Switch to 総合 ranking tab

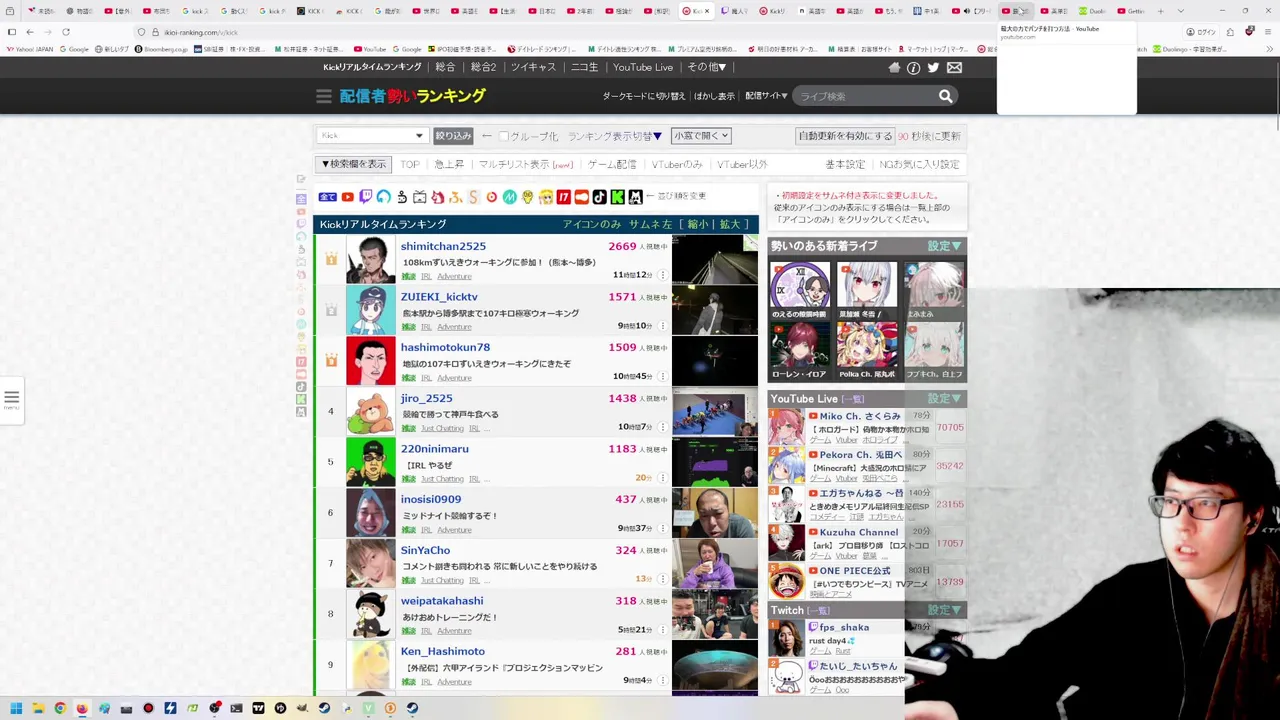tap(445, 67)
